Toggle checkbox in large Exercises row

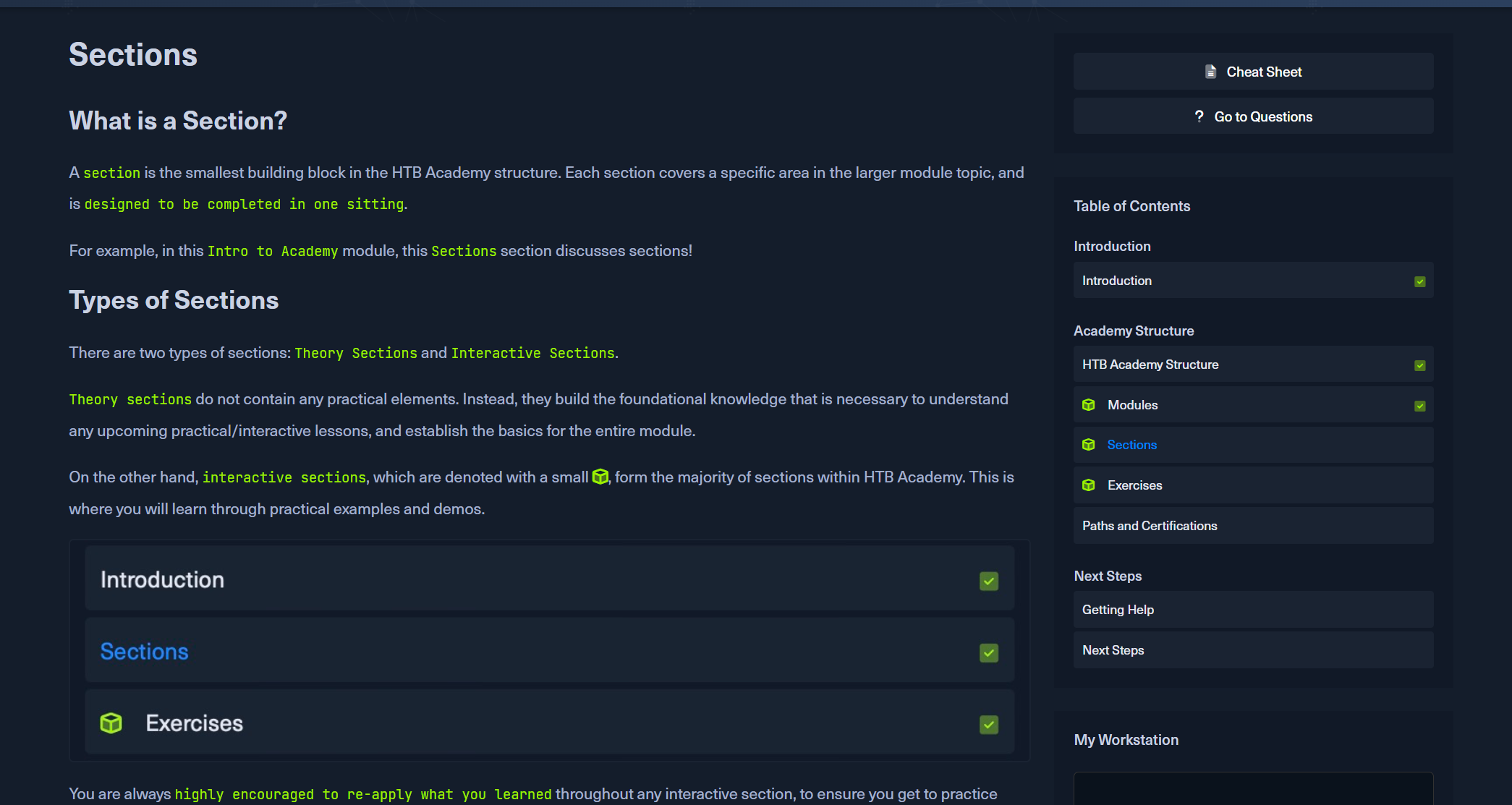[x=988, y=724]
